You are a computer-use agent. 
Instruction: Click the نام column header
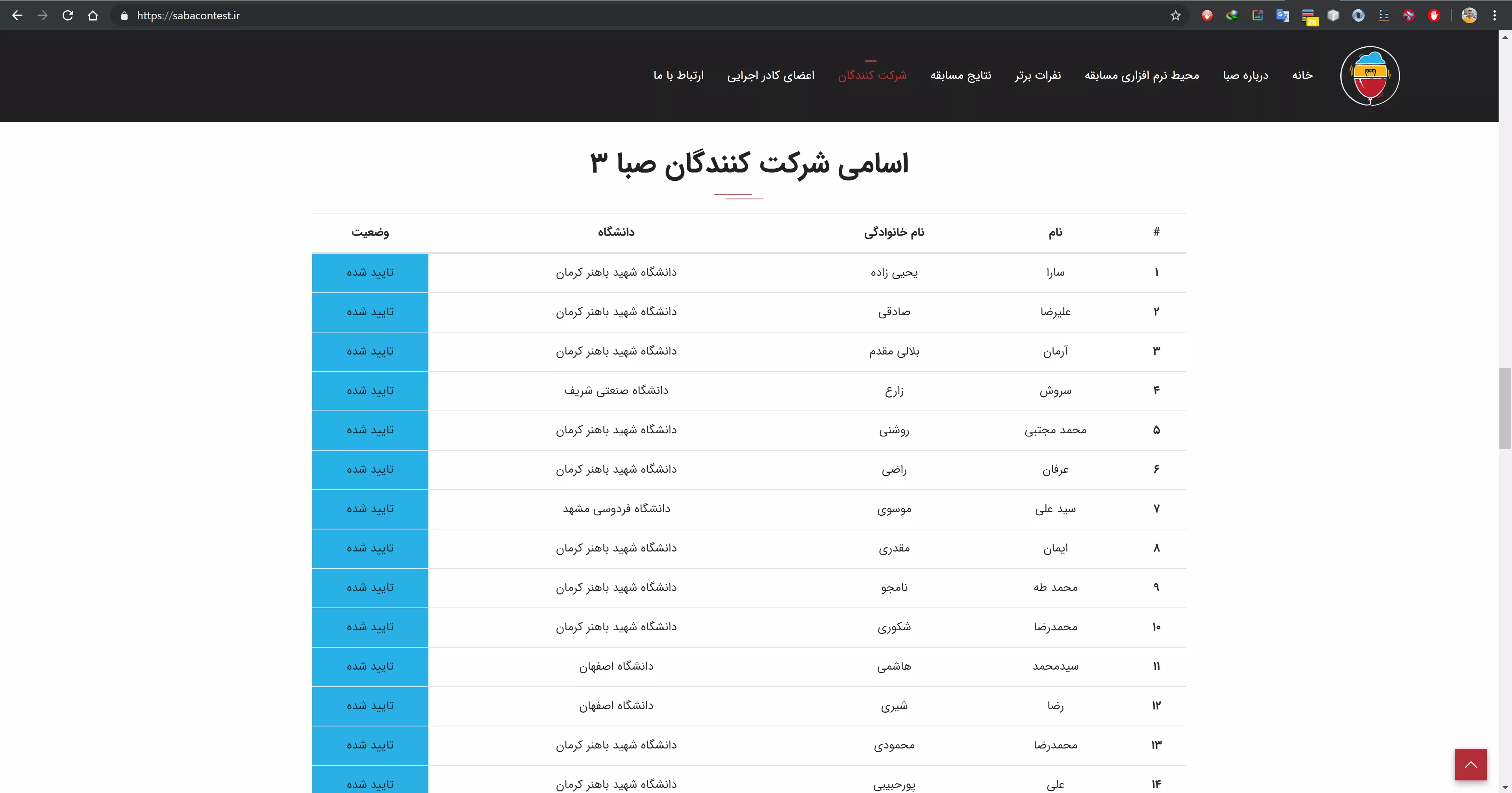(1055, 232)
